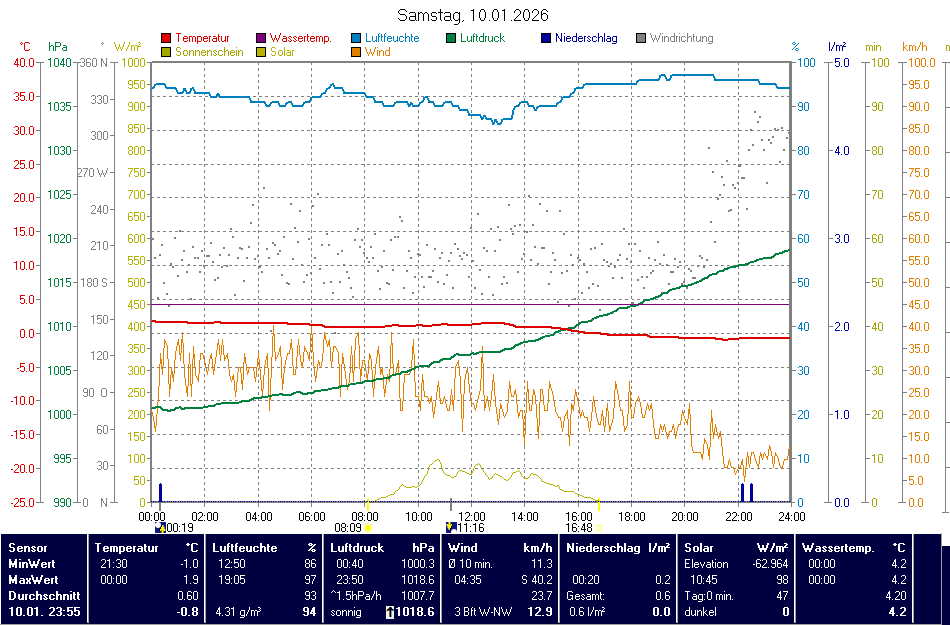Viewport: 950px width, 625px height.
Task: Click the Wind km/h table header
Action: pos(500,548)
